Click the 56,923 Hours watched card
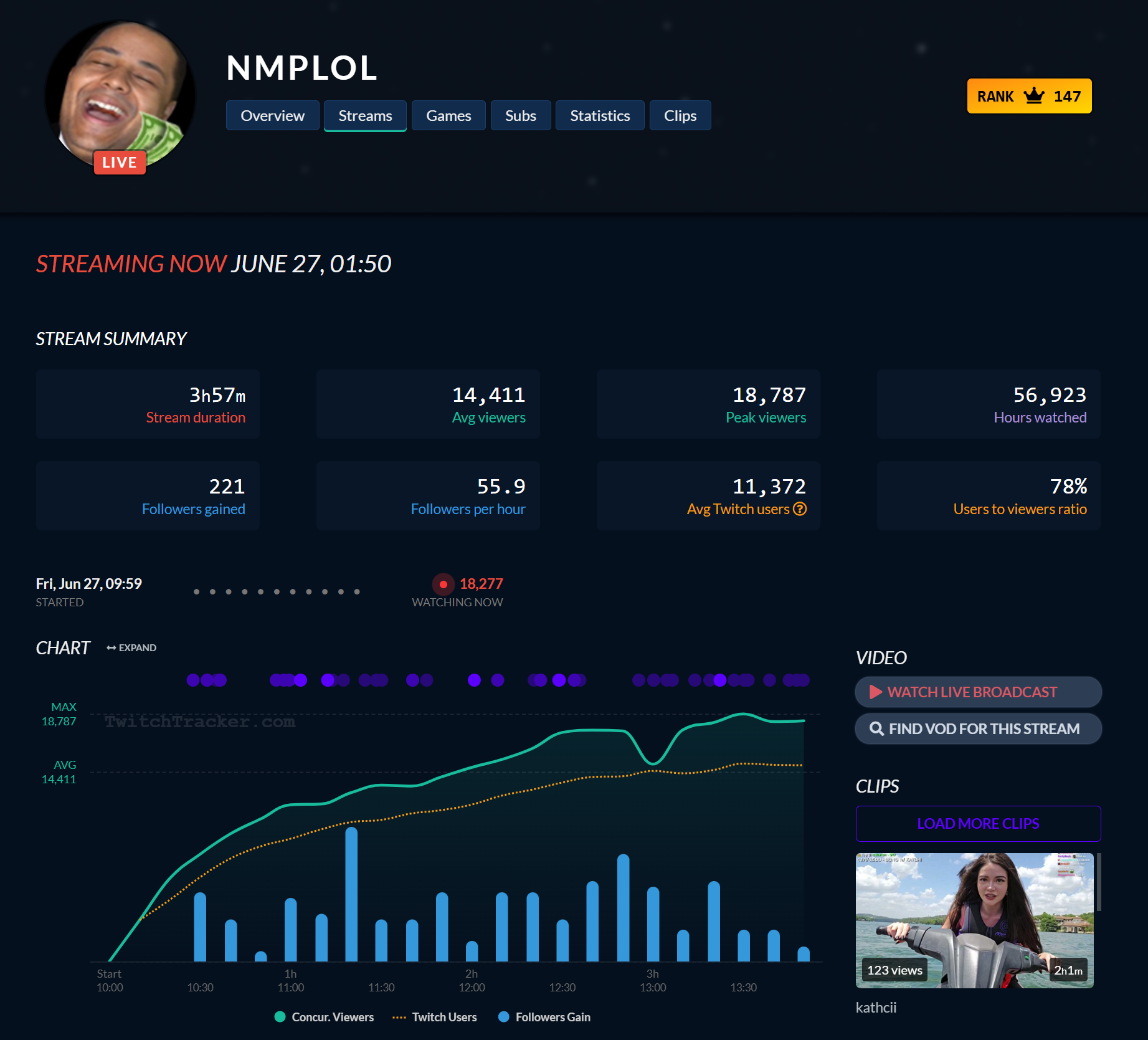 pyautogui.click(x=989, y=404)
